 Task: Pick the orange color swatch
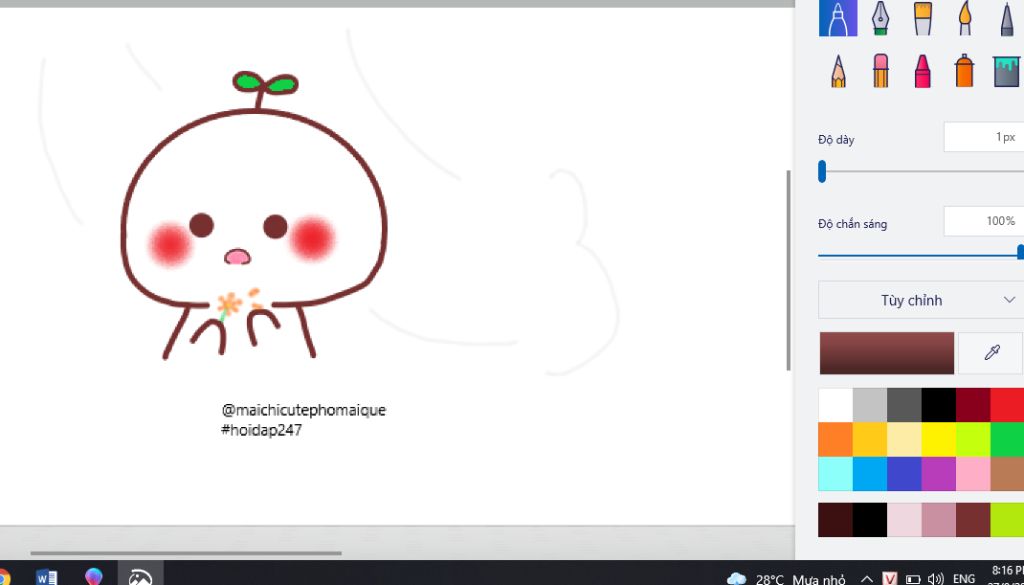[x=835, y=439]
